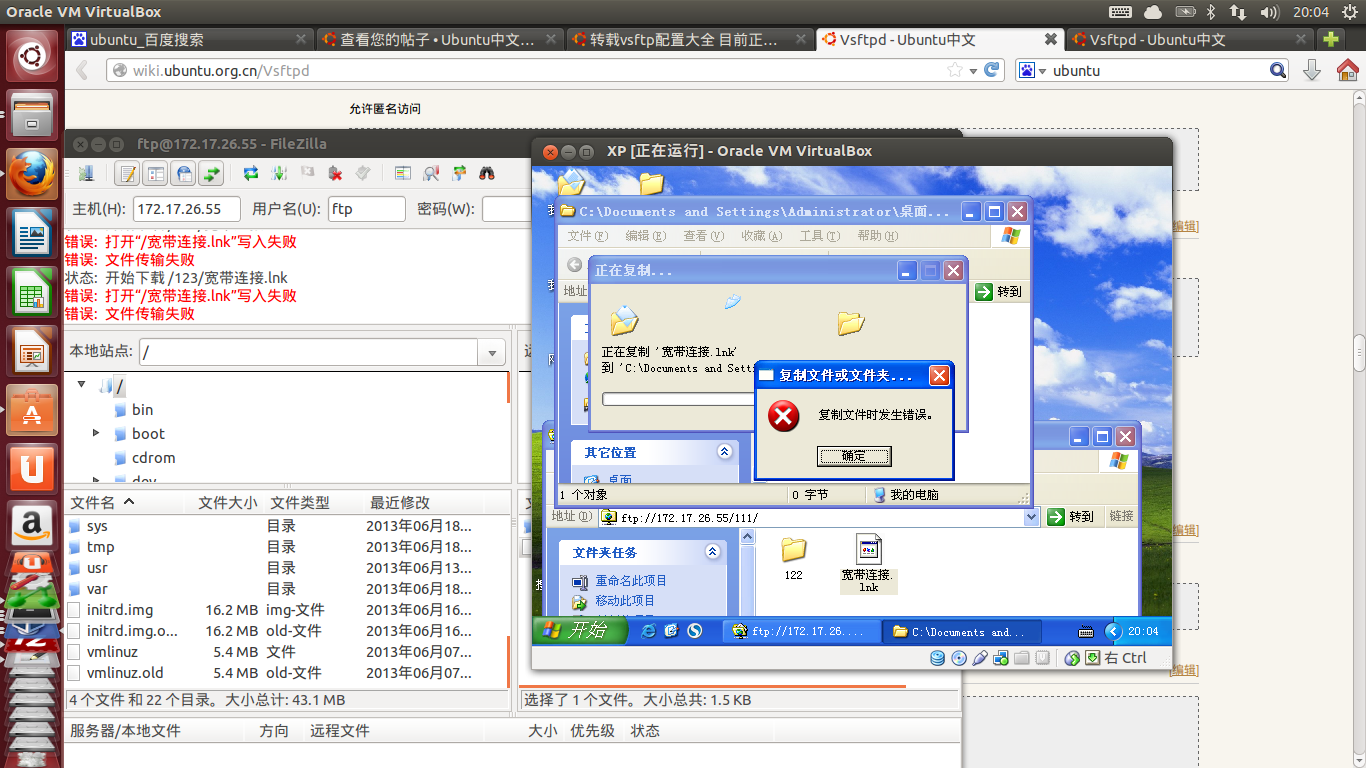Launch Firefox from Ubuntu launcher
The width and height of the screenshot is (1366, 768).
[32, 173]
